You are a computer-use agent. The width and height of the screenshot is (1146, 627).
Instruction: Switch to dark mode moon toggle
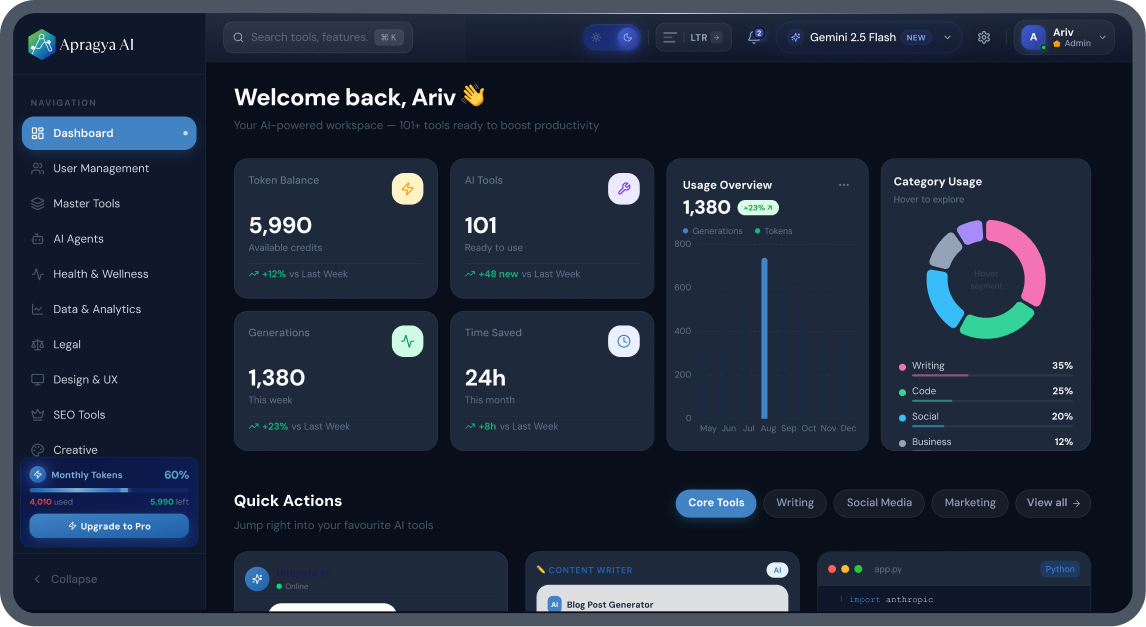coord(627,38)
